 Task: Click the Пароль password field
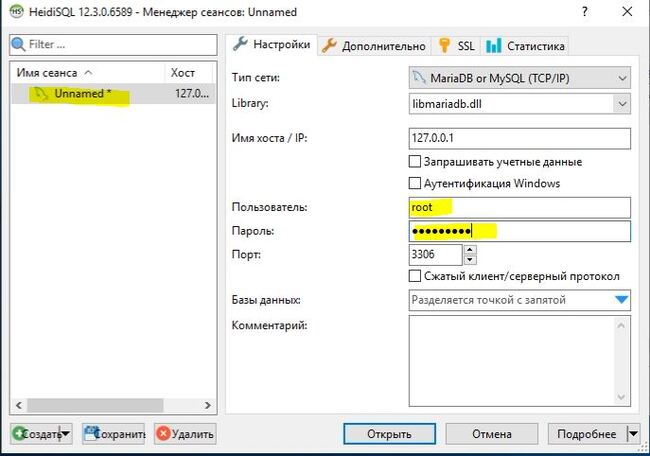(x=519, y=231)
